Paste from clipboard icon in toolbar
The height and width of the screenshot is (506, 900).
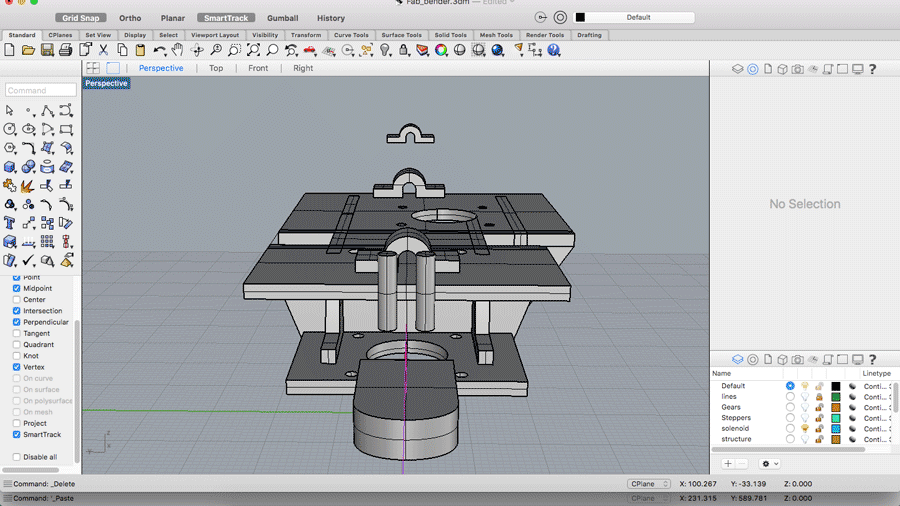141,50
